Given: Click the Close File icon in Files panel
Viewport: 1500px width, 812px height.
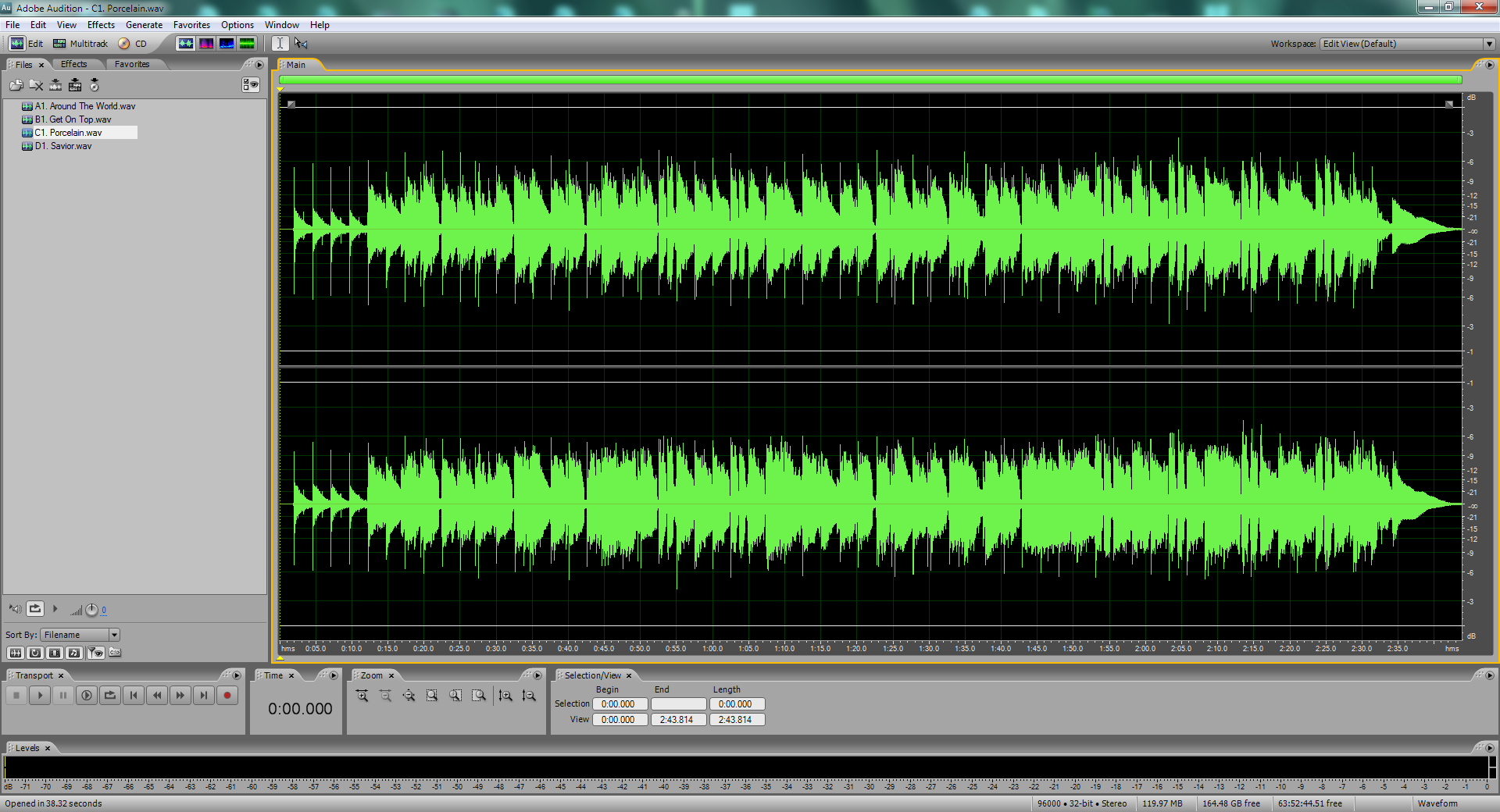Looking at the screenshot, I should 36,85.
